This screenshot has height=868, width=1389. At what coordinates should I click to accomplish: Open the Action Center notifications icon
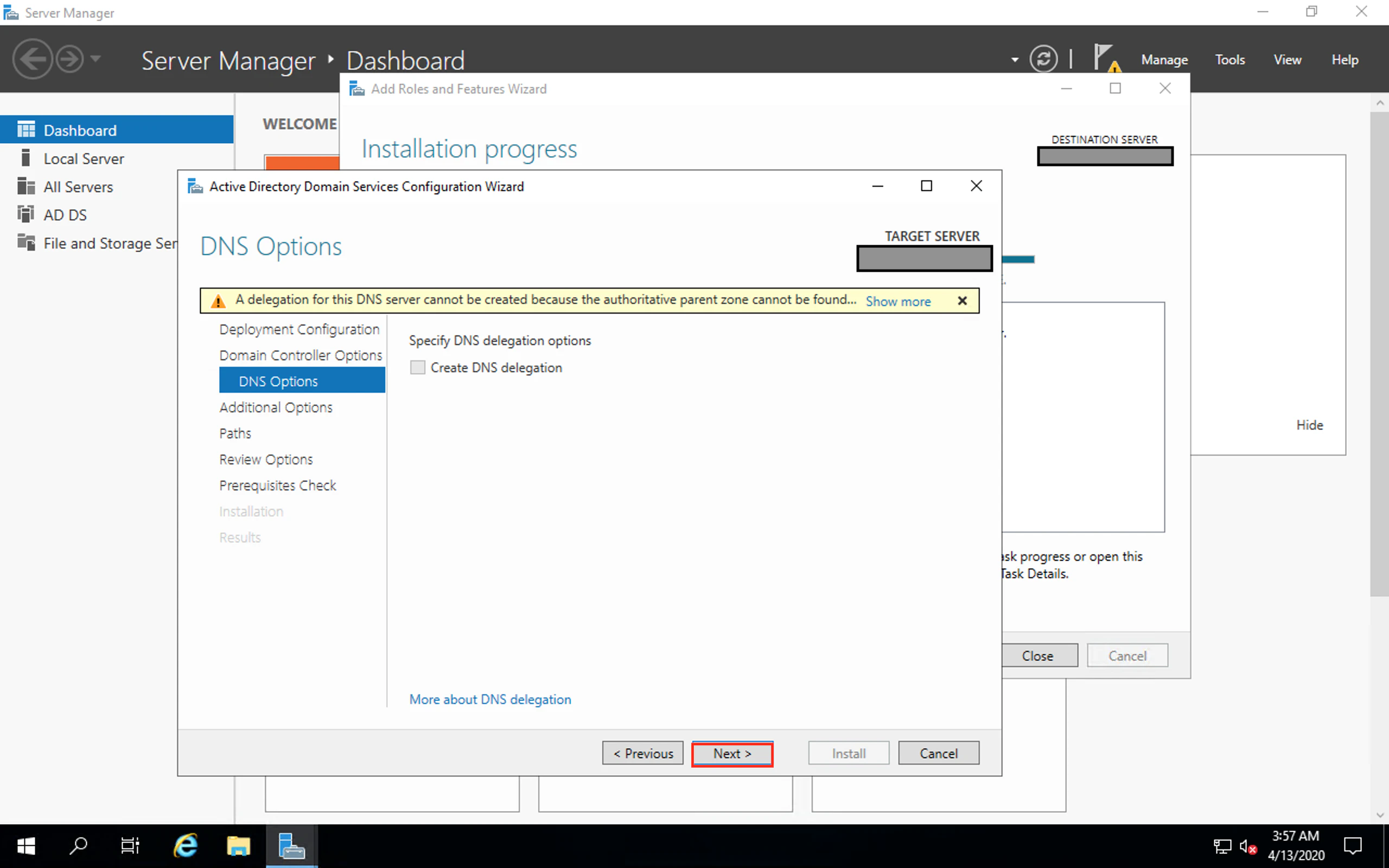pos(1353,846)
